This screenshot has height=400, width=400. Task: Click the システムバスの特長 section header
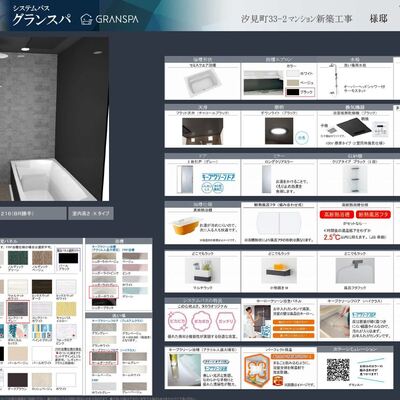pyautogui.click(x=202, y=301)
